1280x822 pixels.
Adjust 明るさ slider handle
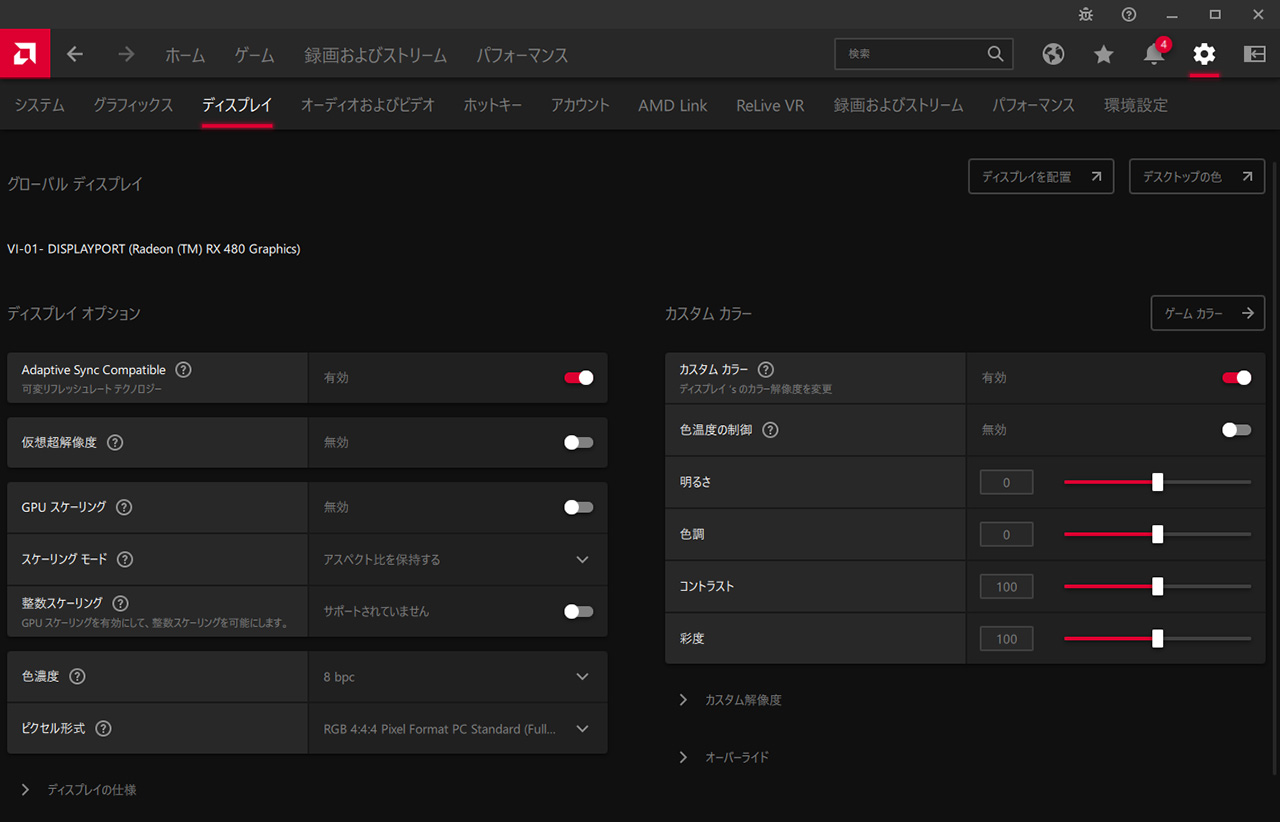(1157, 482)
